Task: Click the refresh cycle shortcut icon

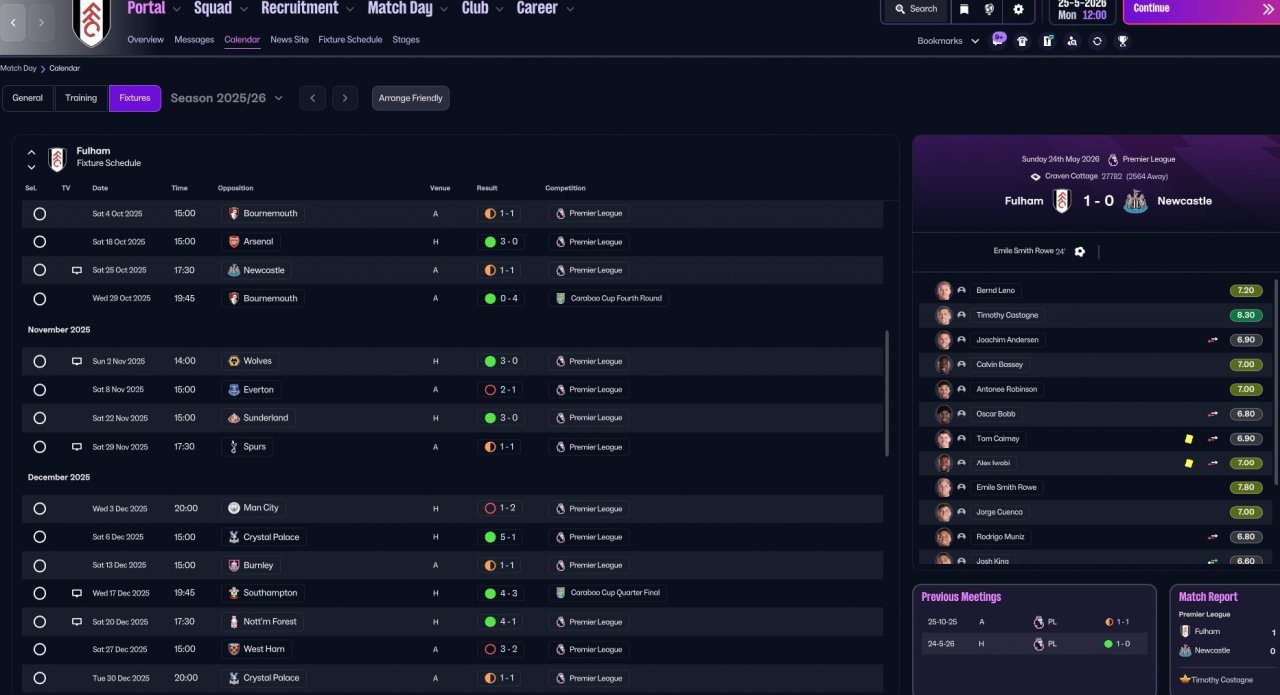Action: (1097, 41)
